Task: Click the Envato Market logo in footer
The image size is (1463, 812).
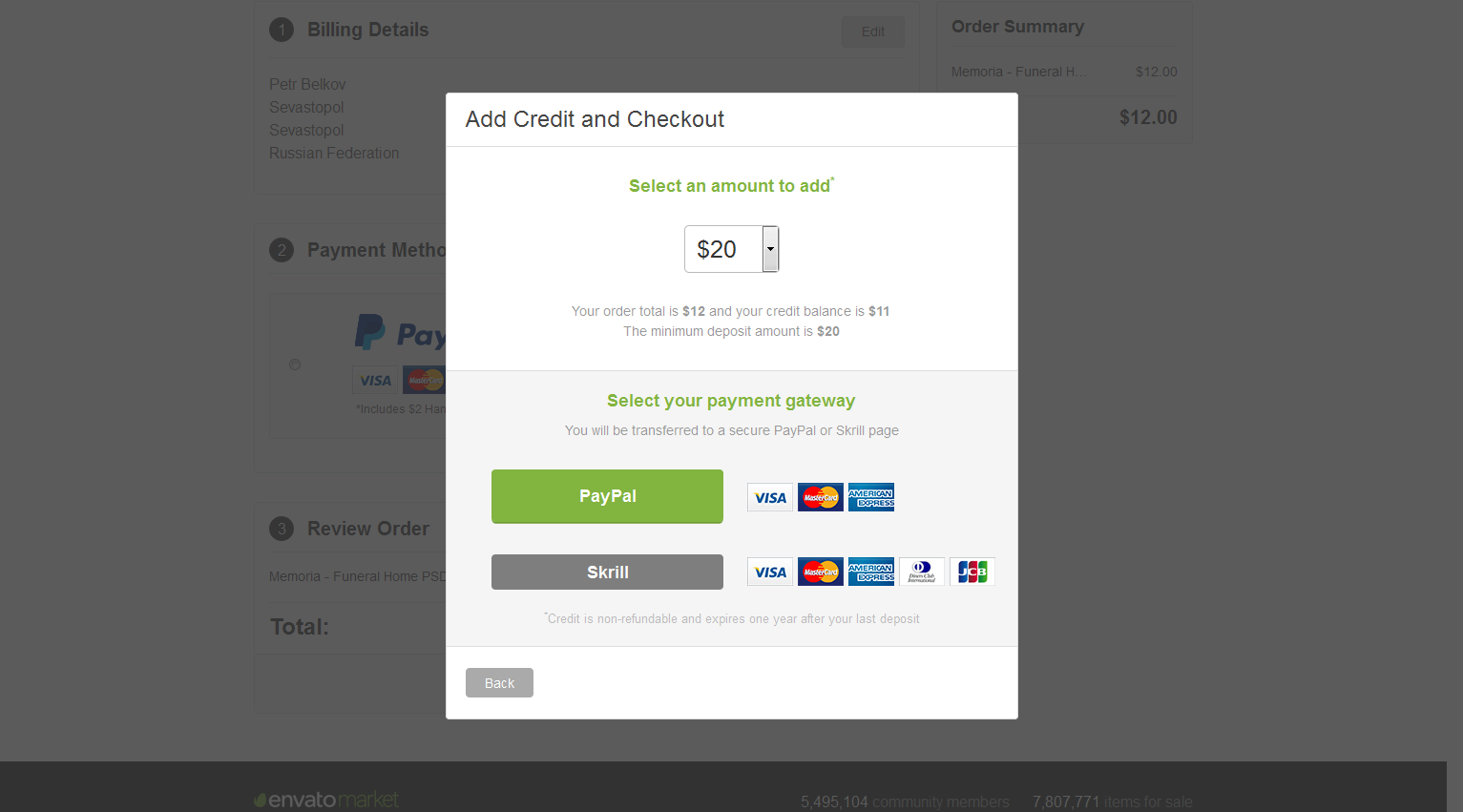Action: click(x=326, y=800)
